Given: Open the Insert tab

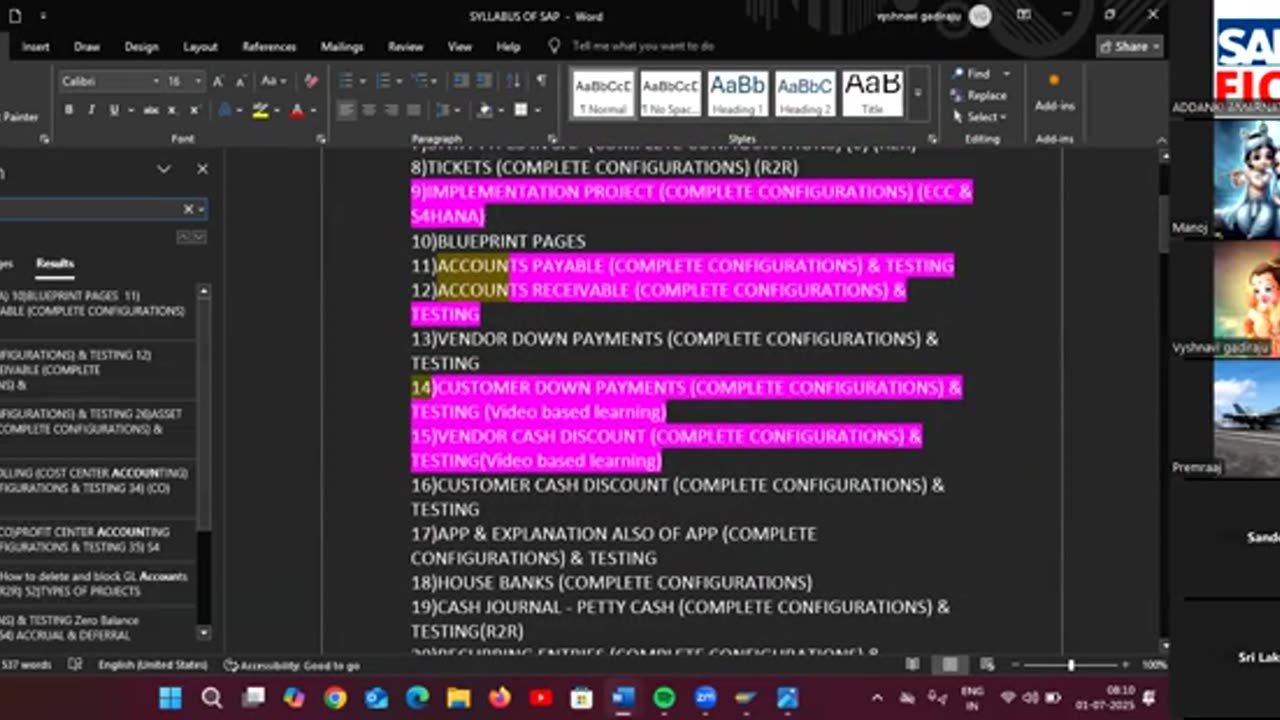Looking at the screenshot, I should [36, 47].
